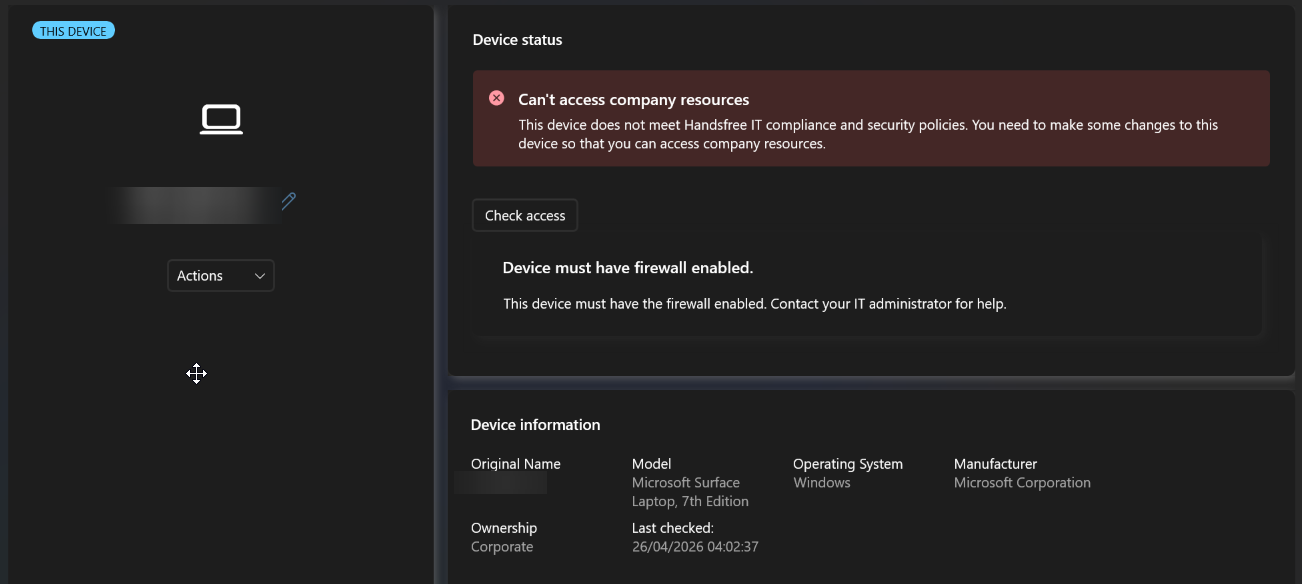The width and height of the screenshot is (1302, 584).
Task: Click "Device must have firewall enabled" title
Action: click(627, 268)
